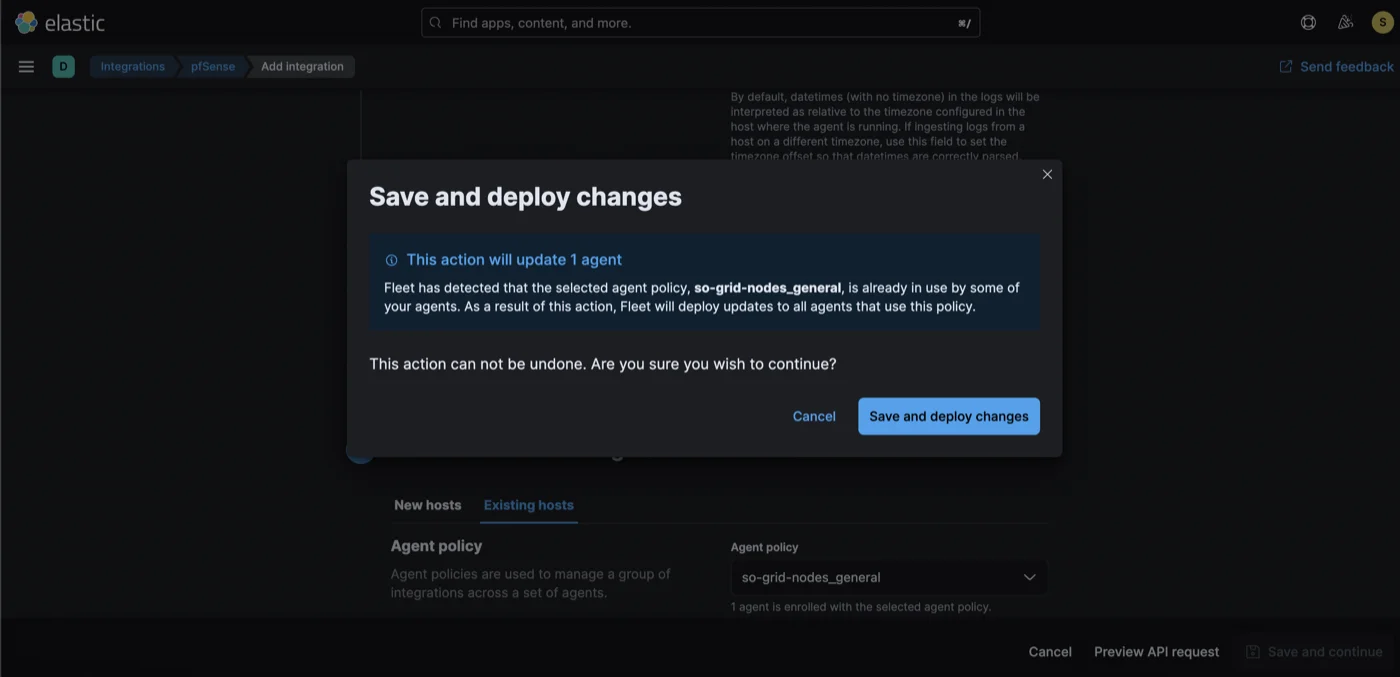
Task: Close the Save and deploy dialog
Action: pos(1047,174)
